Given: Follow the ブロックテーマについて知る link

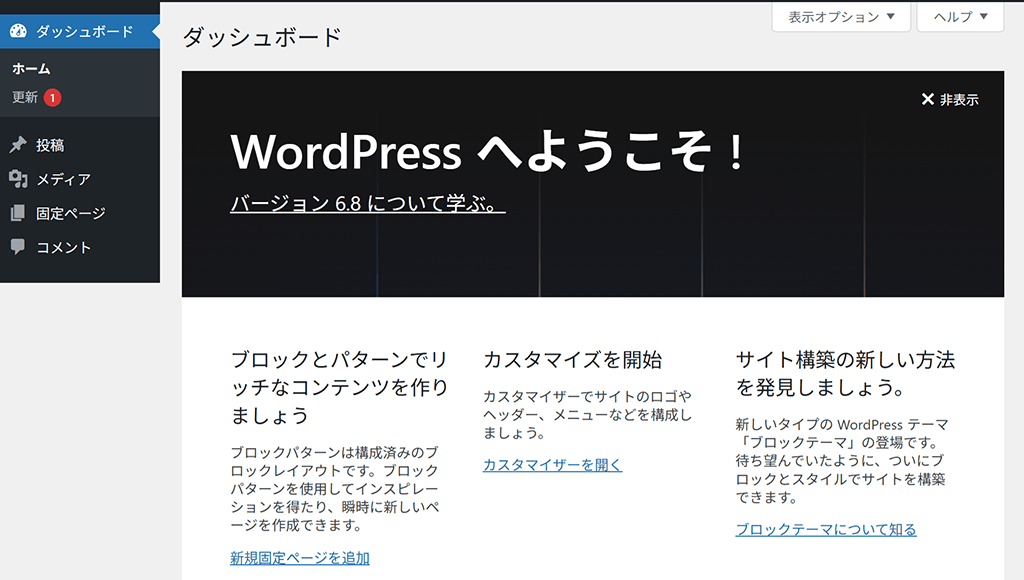Looking at the screenshot, I should point(826,530).
